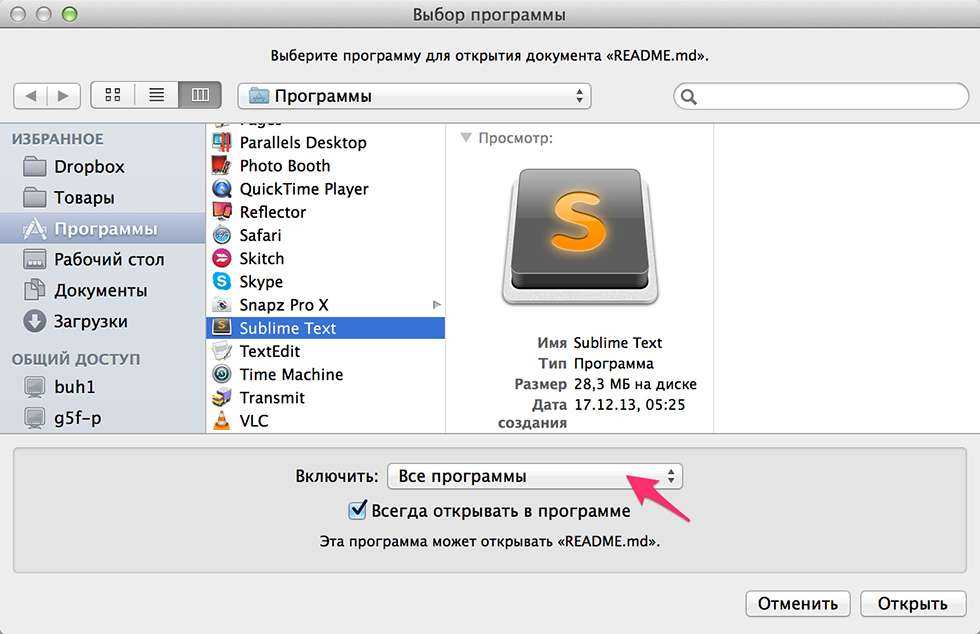Click the 'Открыть' button

point(912,604)
